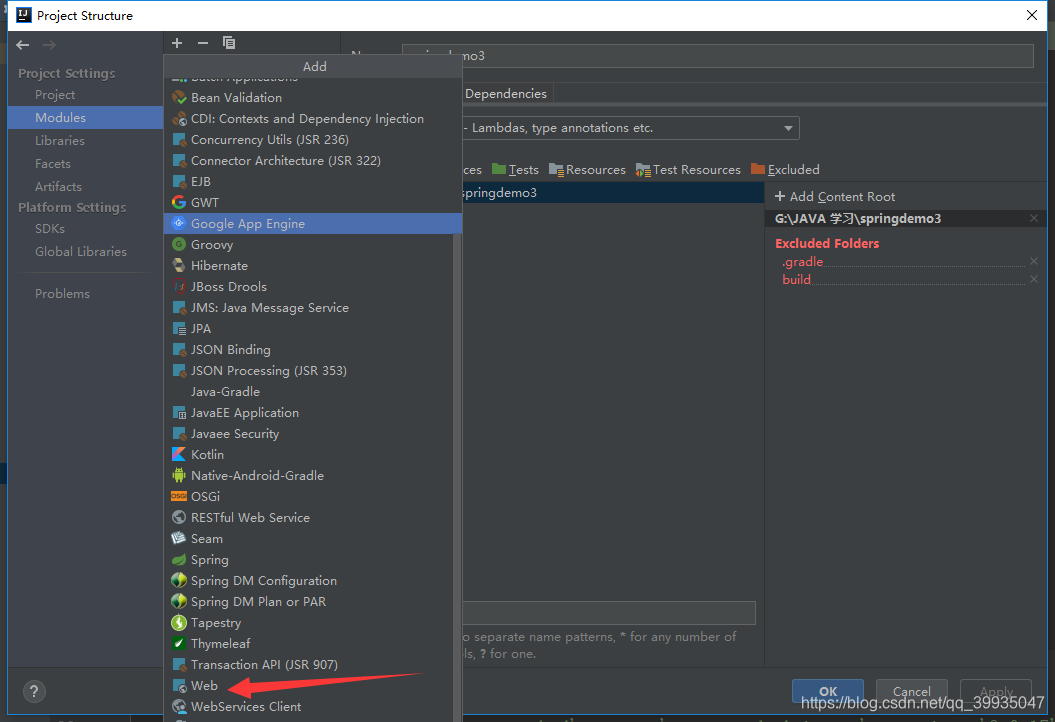
Task: Click the Native-Android-Gradle android icon
Action: 179,476
